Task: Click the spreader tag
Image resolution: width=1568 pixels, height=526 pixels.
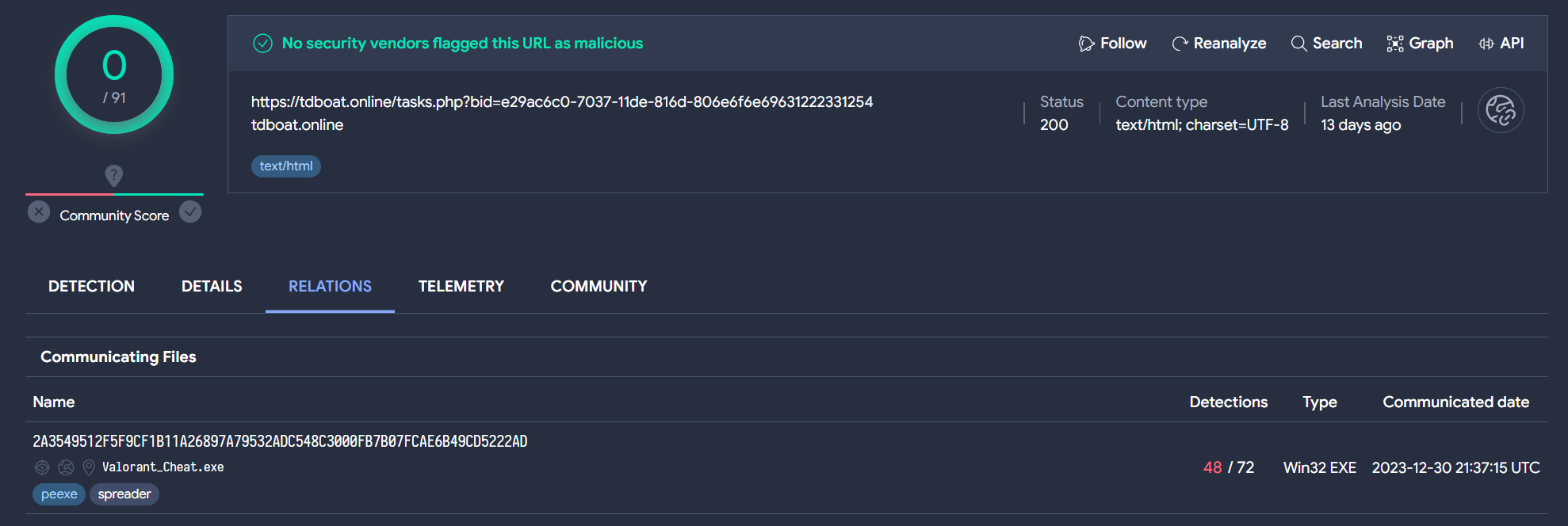Action: (x=124, y=494)
